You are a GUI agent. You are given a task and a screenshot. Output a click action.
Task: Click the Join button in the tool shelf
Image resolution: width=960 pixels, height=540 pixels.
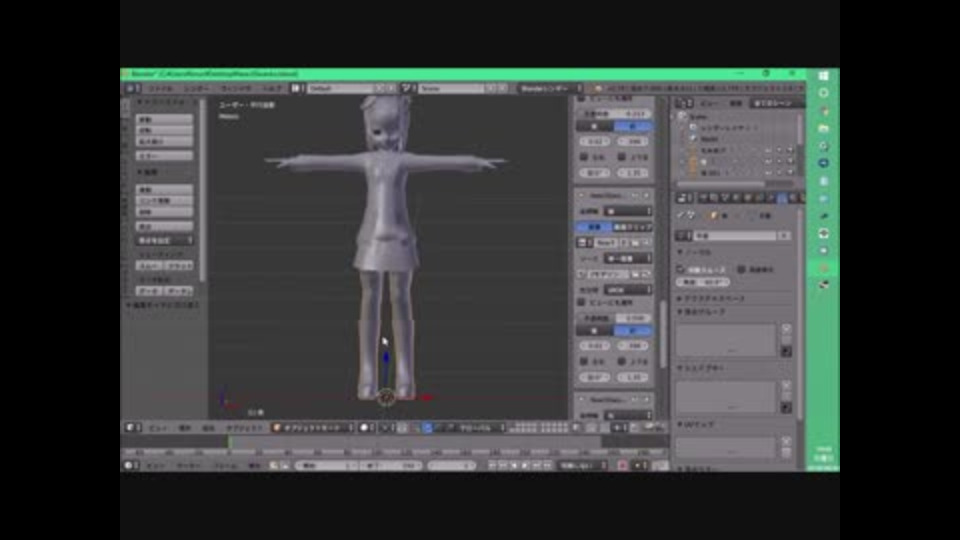tap(164, 227)
